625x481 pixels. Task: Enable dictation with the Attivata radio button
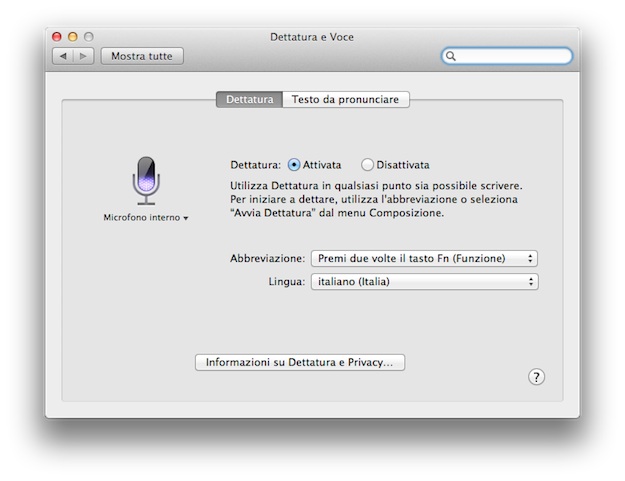tap(294, 165)
